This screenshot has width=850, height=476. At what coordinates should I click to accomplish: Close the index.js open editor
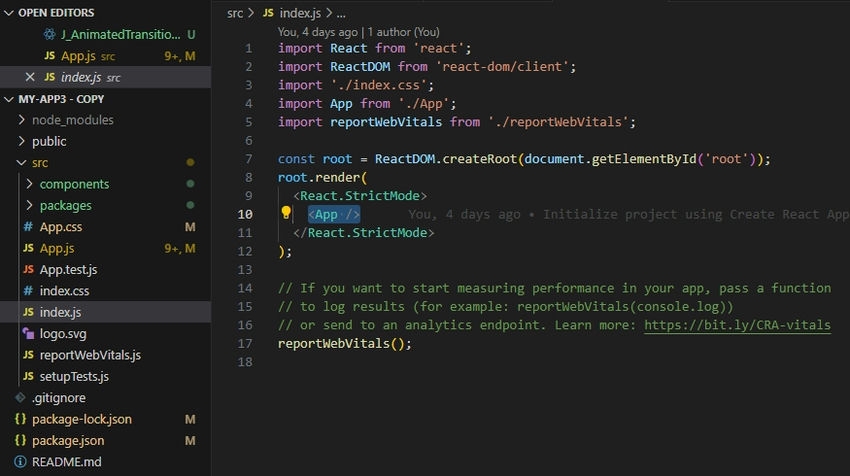[29, 77]
